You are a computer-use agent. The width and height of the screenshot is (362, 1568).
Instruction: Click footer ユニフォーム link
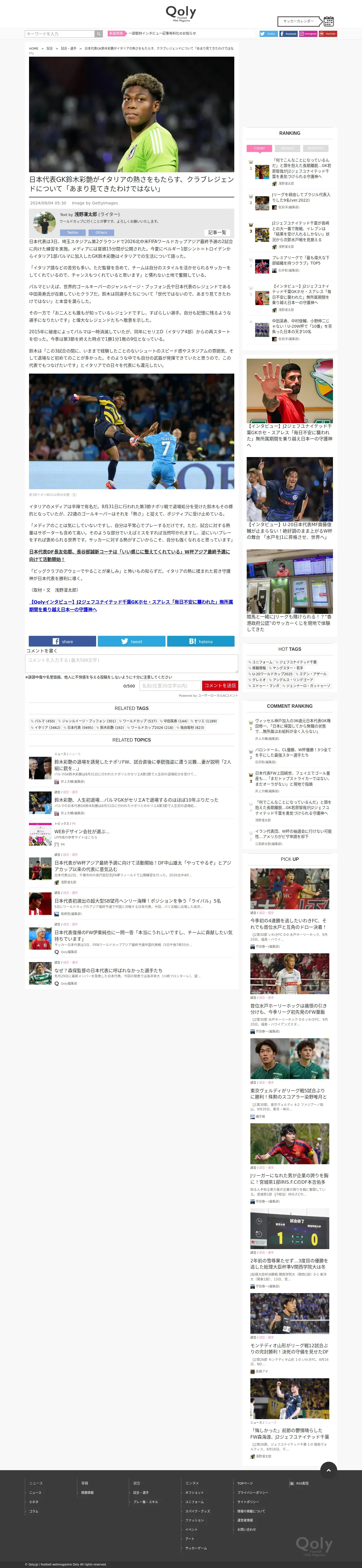pos(195,1502)
